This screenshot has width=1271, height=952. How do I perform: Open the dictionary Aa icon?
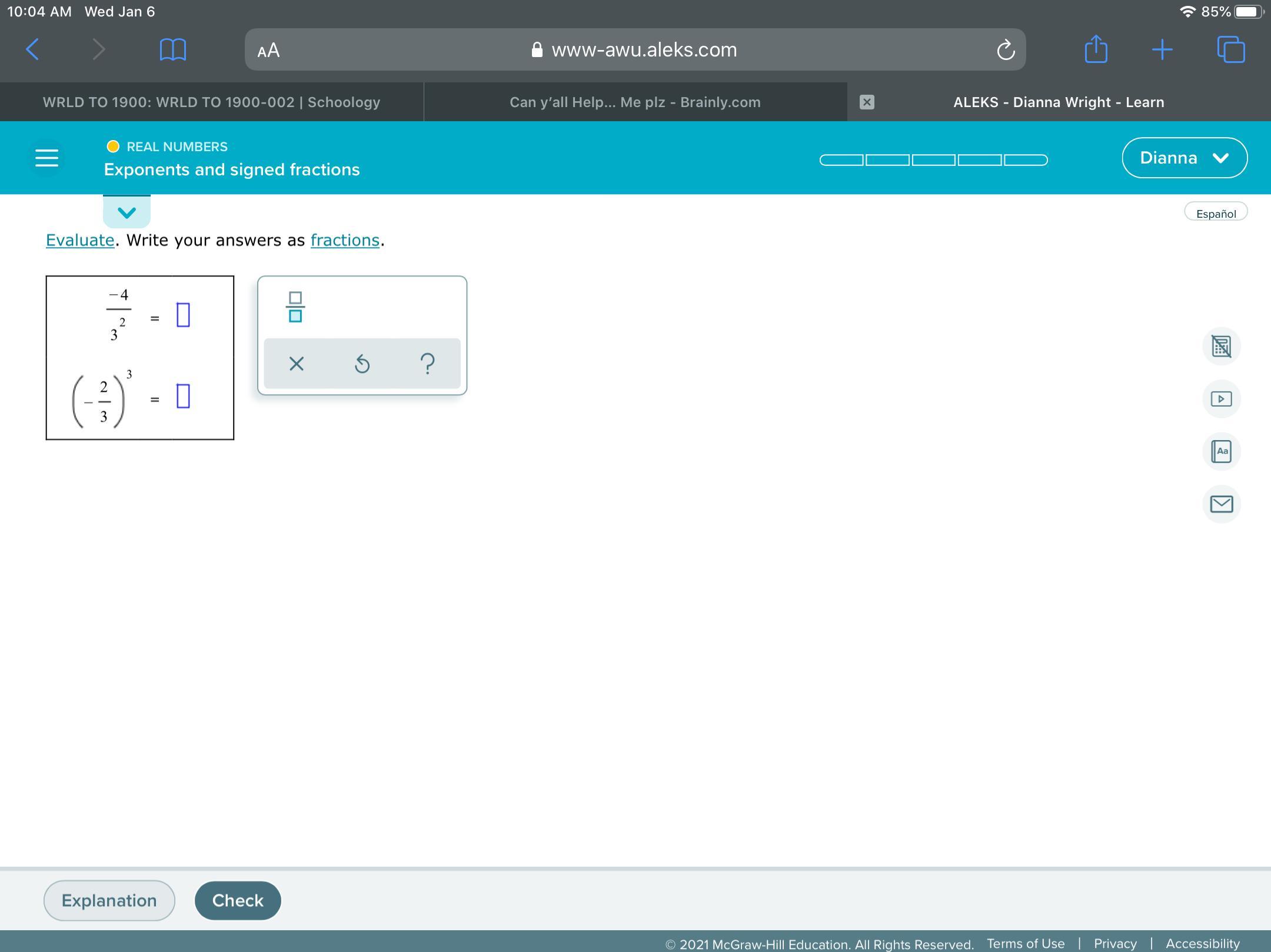click(1221, 451)
